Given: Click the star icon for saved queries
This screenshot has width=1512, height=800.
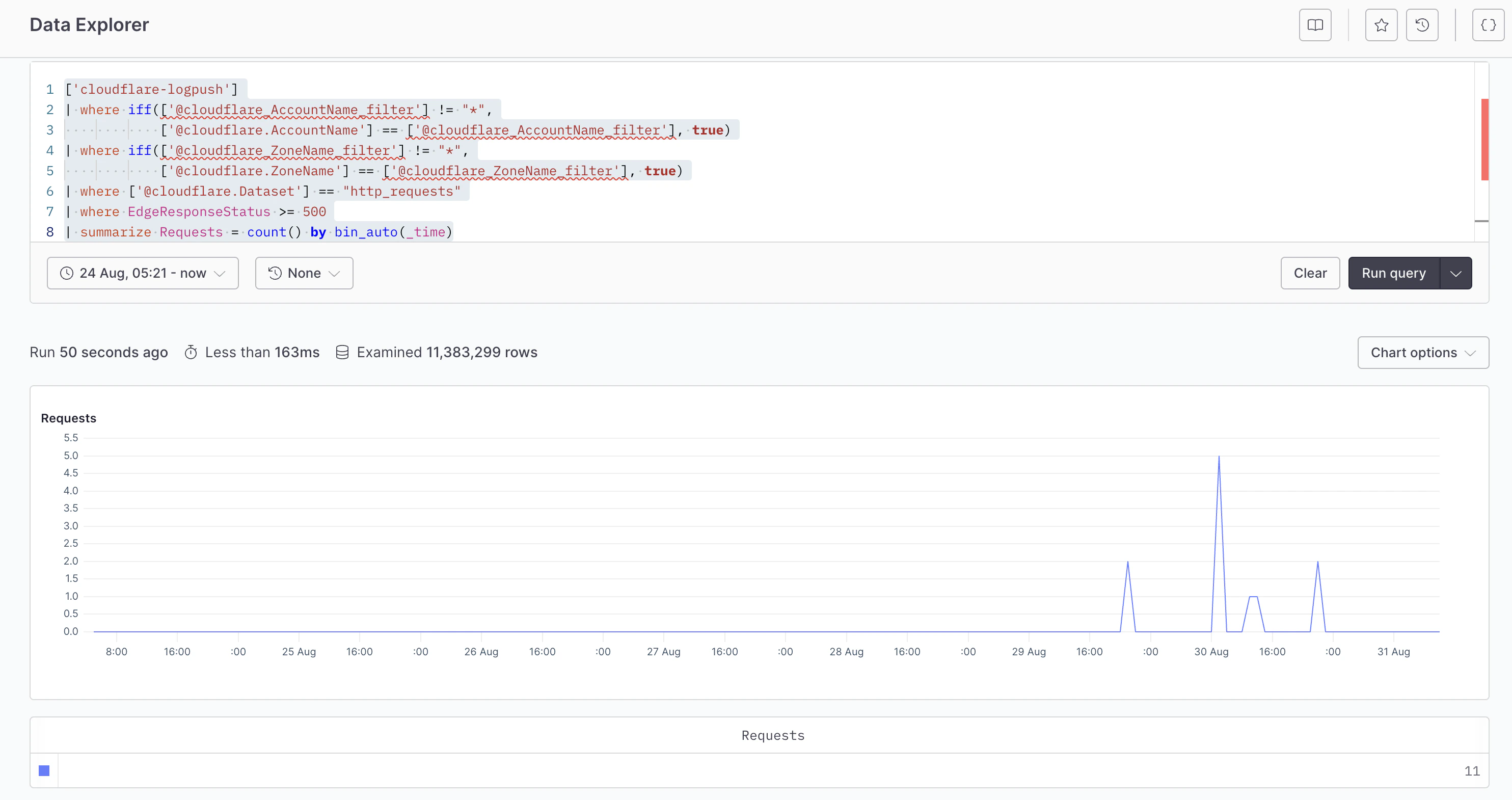Looking at the screenshot, I should pyautogui.click(x=1381, y=24).
